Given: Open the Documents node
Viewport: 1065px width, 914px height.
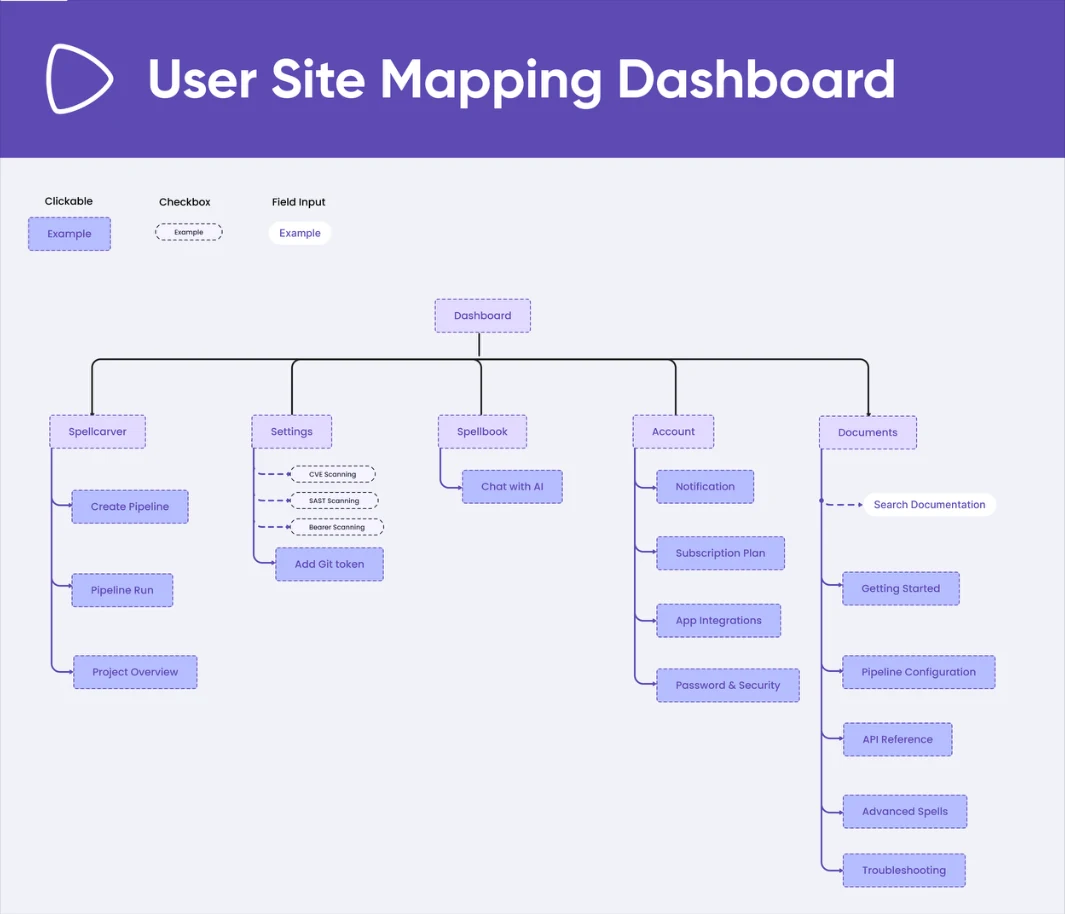Looking at the screenshot, I should tap(867, 433).
